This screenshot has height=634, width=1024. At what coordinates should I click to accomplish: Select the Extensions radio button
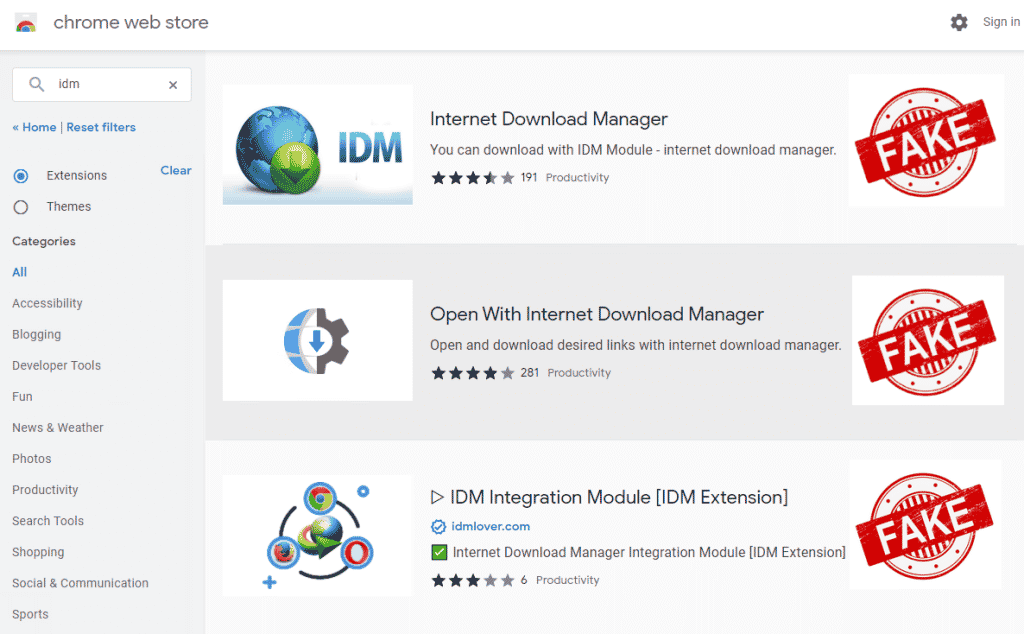21,176
